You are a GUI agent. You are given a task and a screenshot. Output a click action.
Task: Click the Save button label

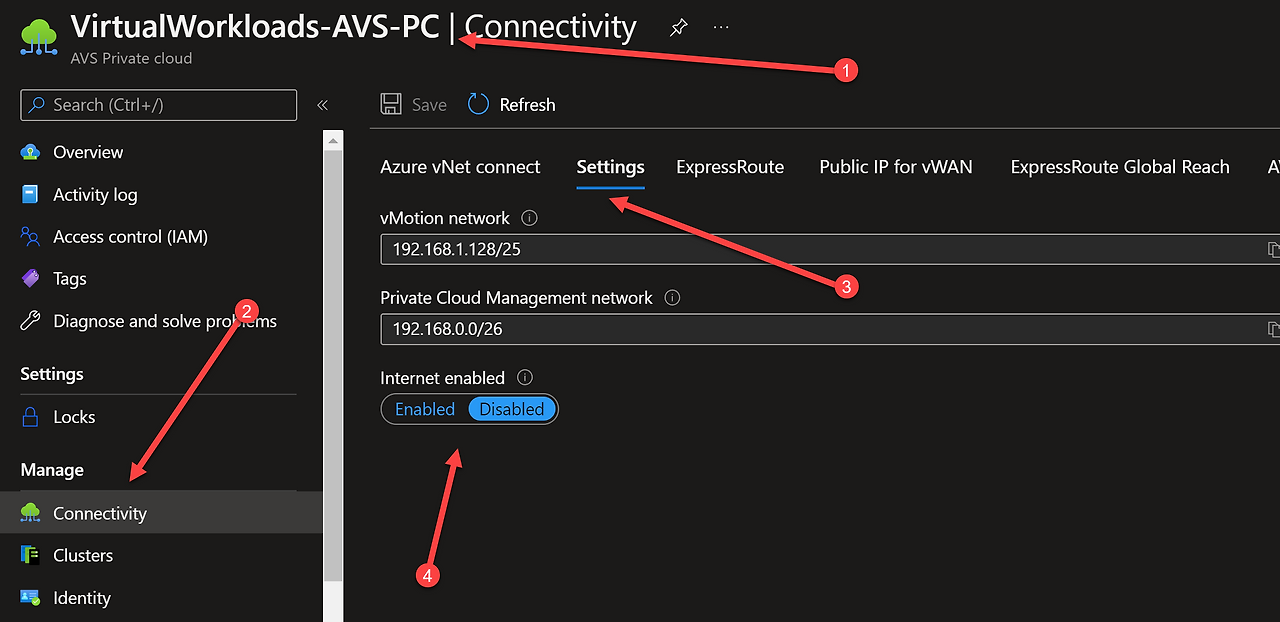[x=429, y=105]
